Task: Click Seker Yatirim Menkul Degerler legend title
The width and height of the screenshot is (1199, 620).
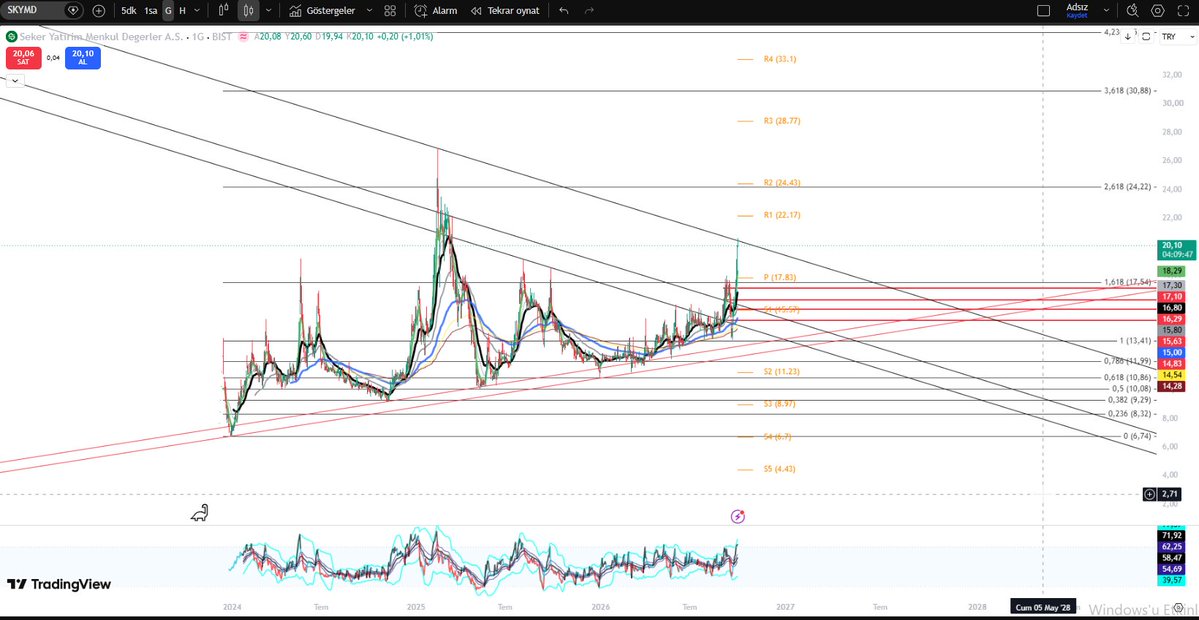Action: [x=101, y=36]
